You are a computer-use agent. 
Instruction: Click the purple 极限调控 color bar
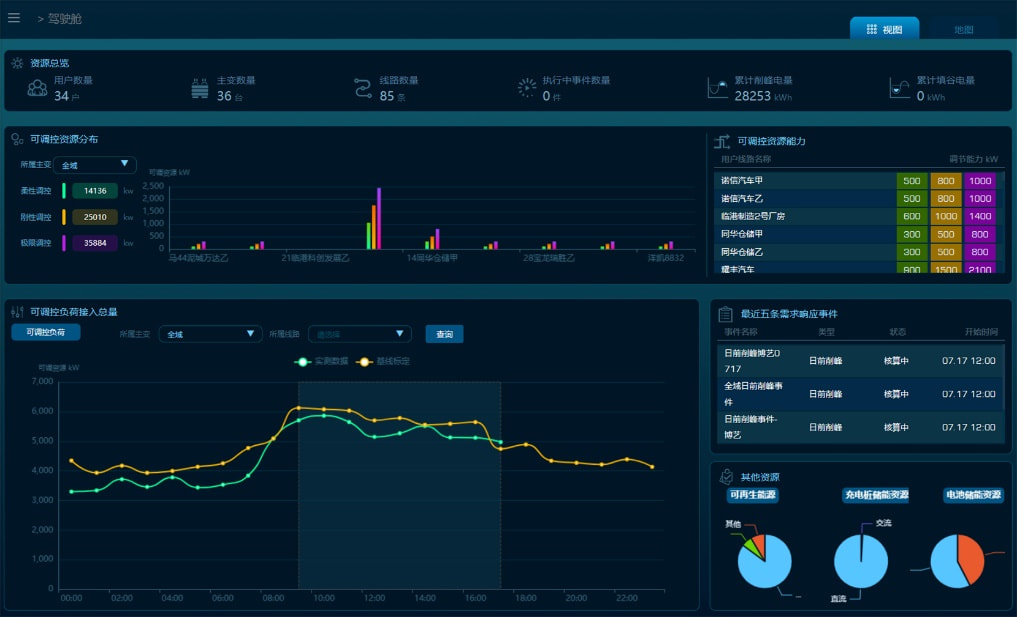click(64, 242)
